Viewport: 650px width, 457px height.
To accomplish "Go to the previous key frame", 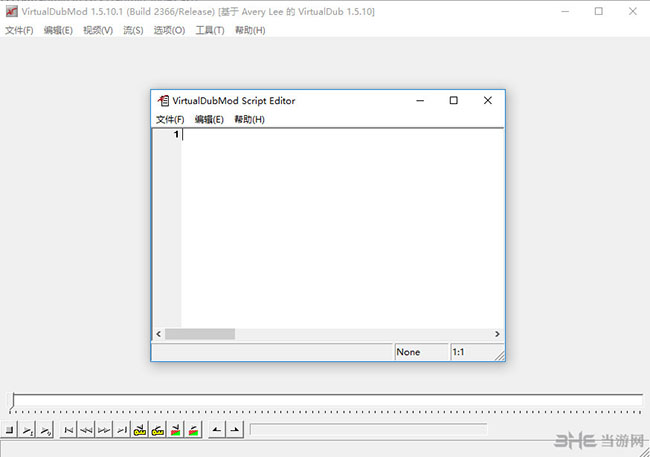I will (x=140, y=430).
